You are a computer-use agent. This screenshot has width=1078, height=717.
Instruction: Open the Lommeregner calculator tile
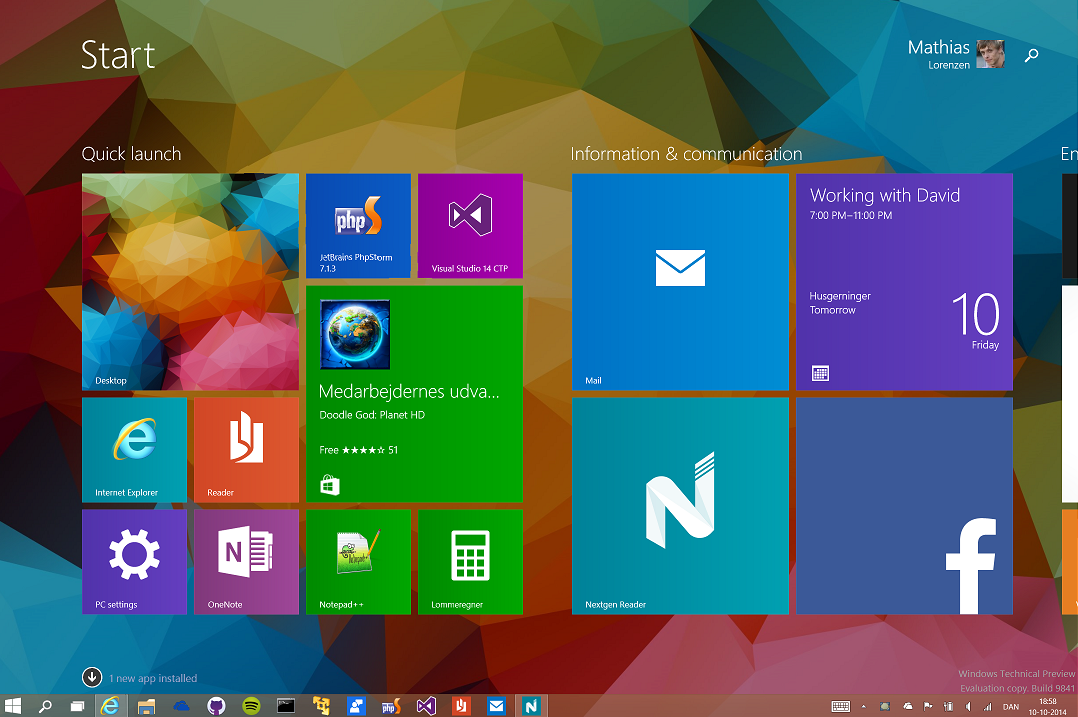pyautogui.click(x=470, y=561)
